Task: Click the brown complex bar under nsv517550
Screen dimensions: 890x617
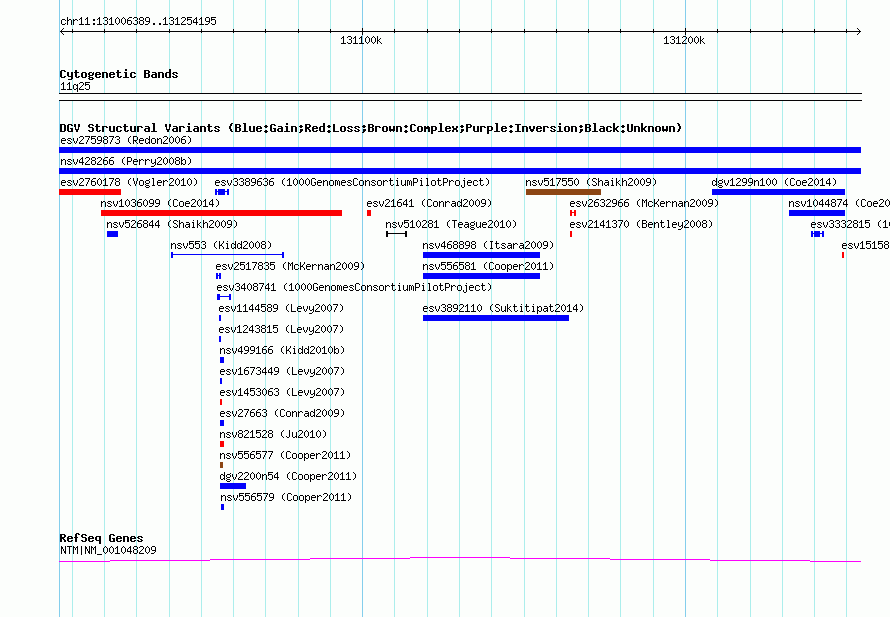Action: point(563,192)
